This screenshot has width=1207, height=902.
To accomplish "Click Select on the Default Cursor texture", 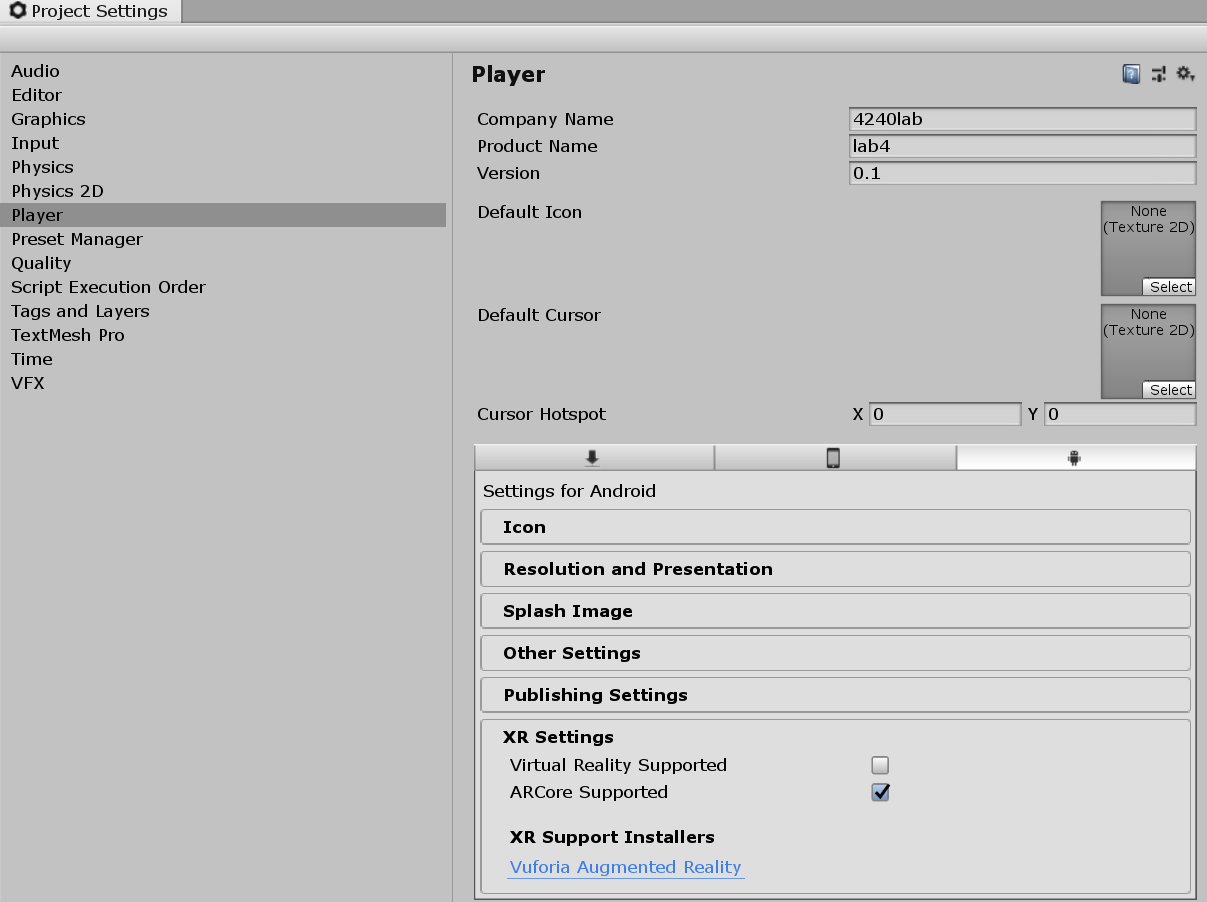I will 1169,390.
